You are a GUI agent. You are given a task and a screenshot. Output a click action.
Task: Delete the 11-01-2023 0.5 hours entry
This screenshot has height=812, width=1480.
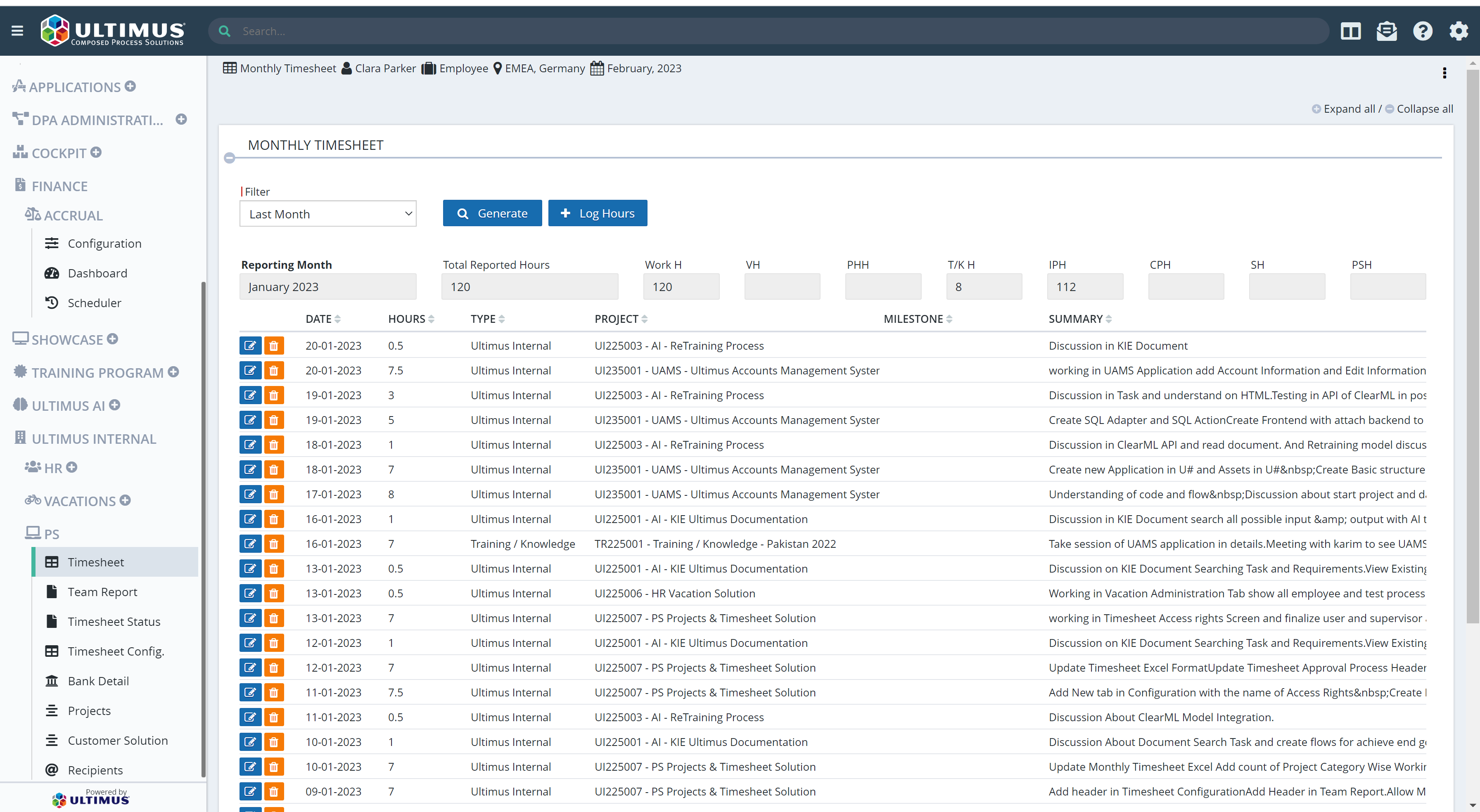coord(274,717)
